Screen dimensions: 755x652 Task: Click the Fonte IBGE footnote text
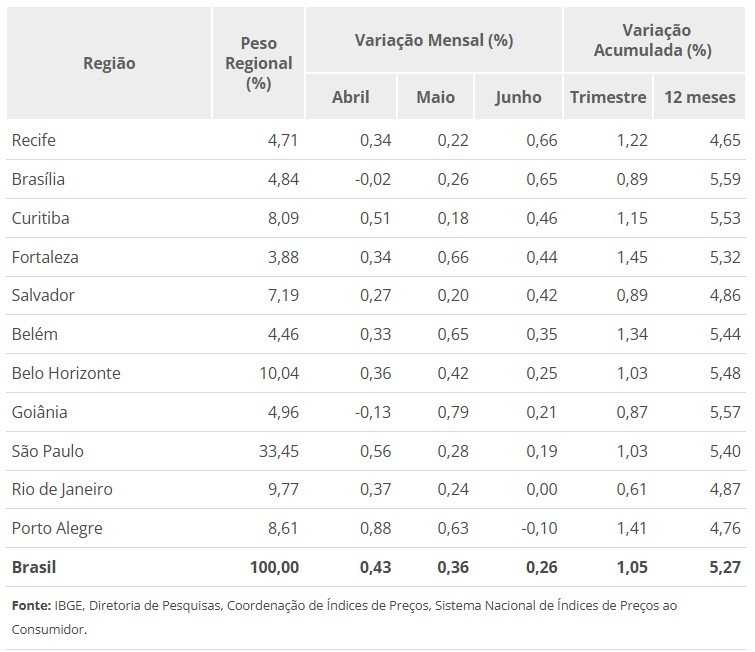click(x=344, y=617)
